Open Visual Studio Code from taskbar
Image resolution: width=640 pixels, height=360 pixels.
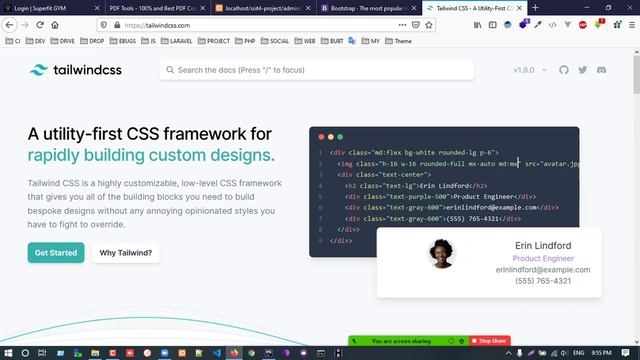click(x=217, y=353)
